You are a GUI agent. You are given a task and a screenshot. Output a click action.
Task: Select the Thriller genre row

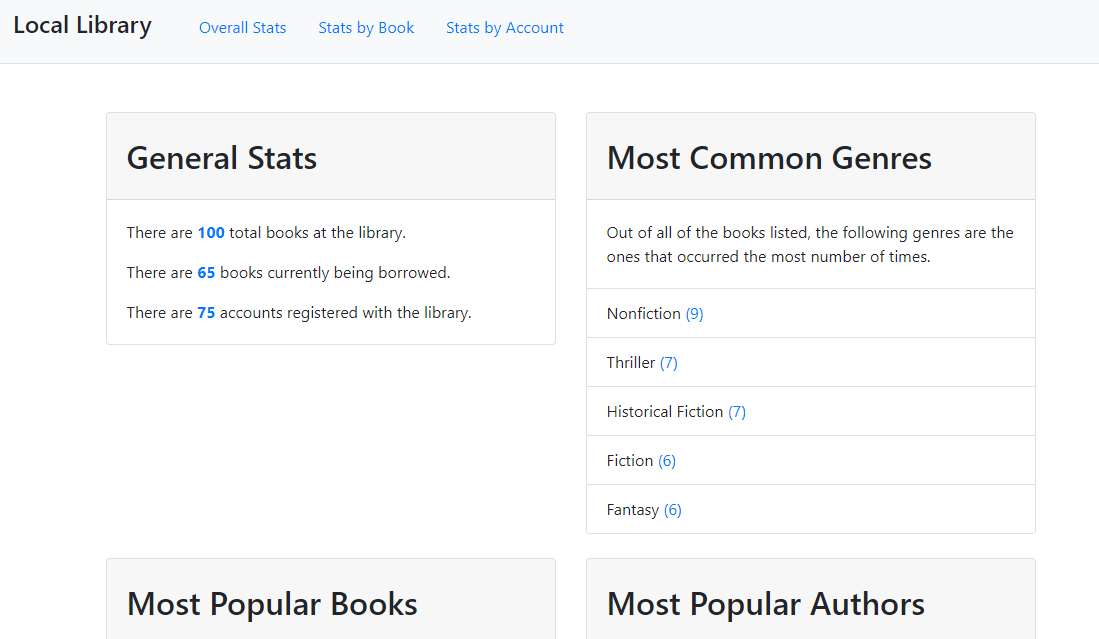point(810,362)
